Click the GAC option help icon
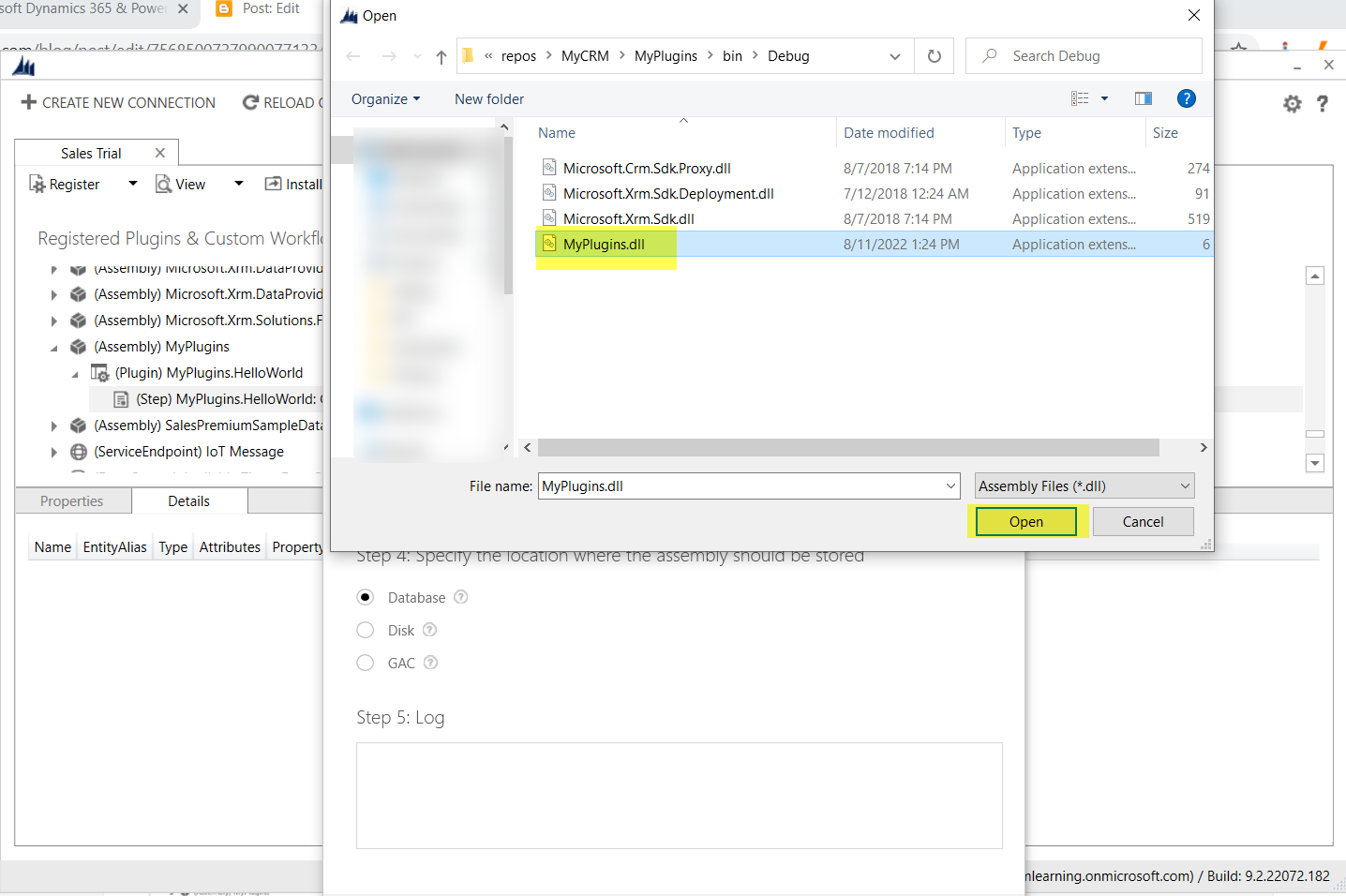Viewport: 1346px width, 896px height. pos(430,663)
